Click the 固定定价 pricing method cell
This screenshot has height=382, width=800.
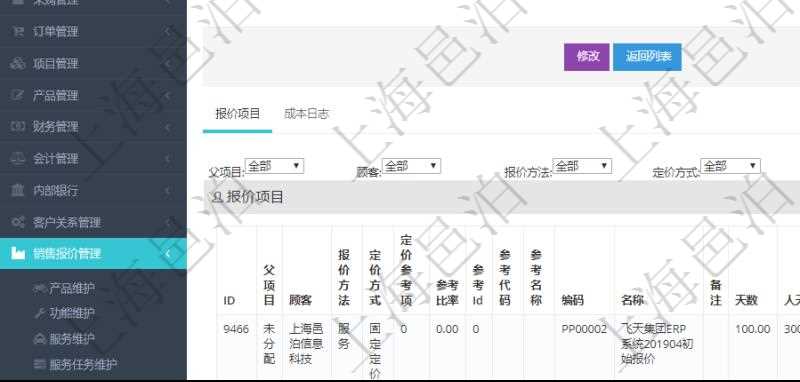pos(375,351)
